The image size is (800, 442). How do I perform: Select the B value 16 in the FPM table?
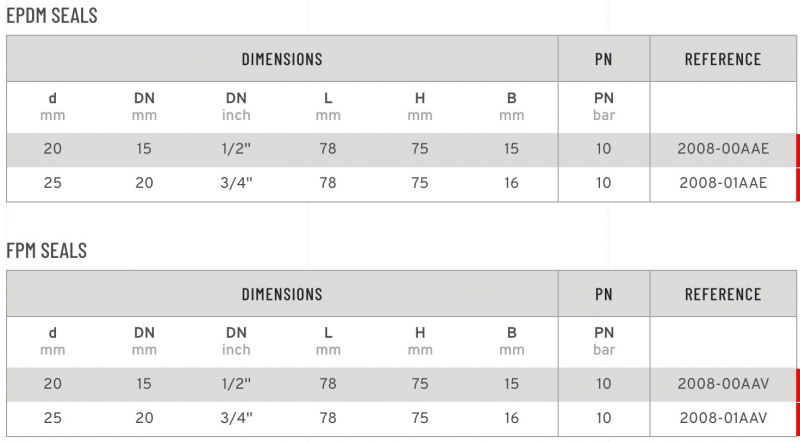[x=512, y=418]
